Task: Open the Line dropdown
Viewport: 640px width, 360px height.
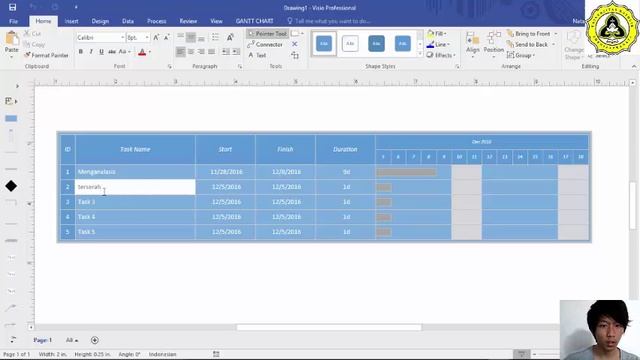Action: click(x=438, y=44)
